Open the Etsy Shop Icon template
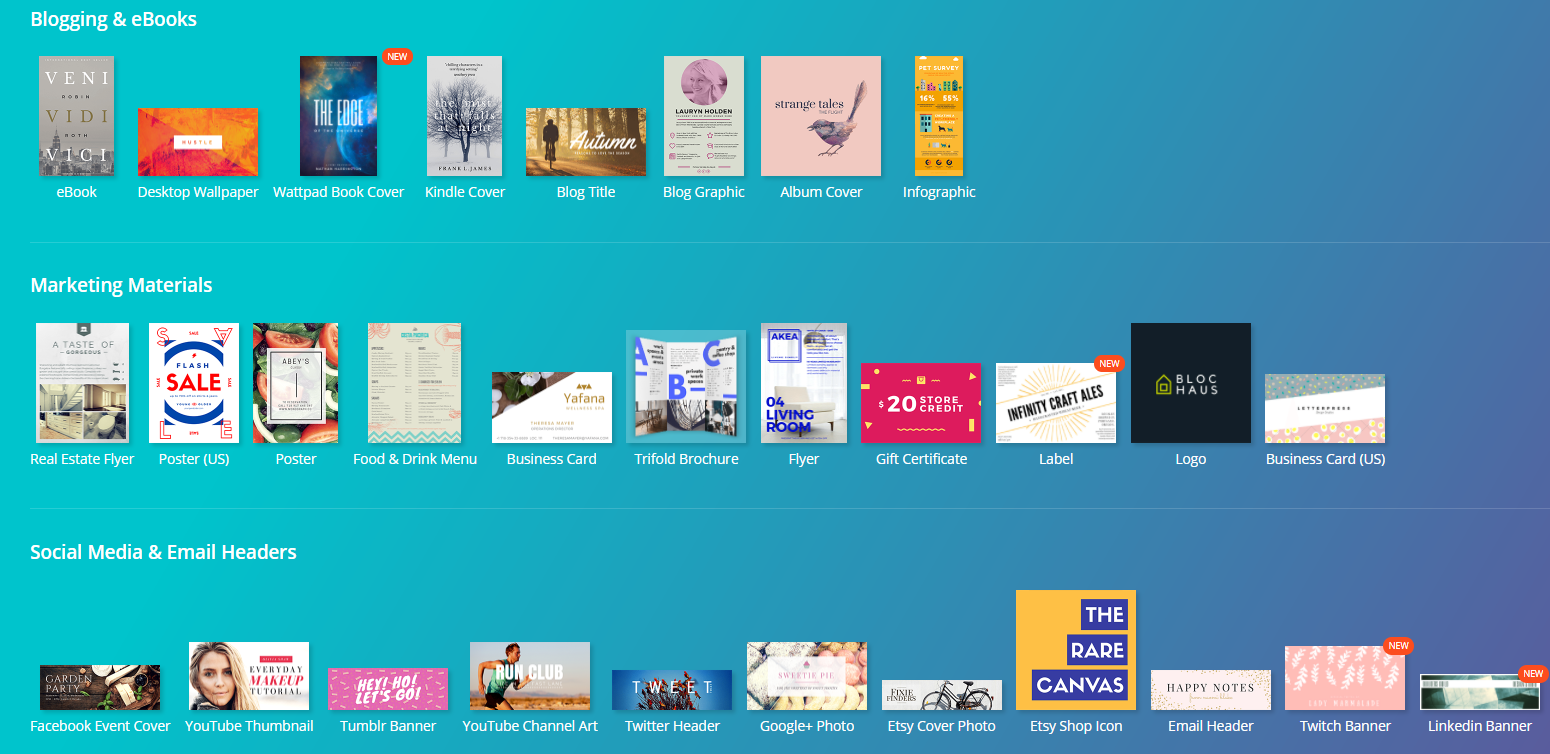 point(1075,649)
